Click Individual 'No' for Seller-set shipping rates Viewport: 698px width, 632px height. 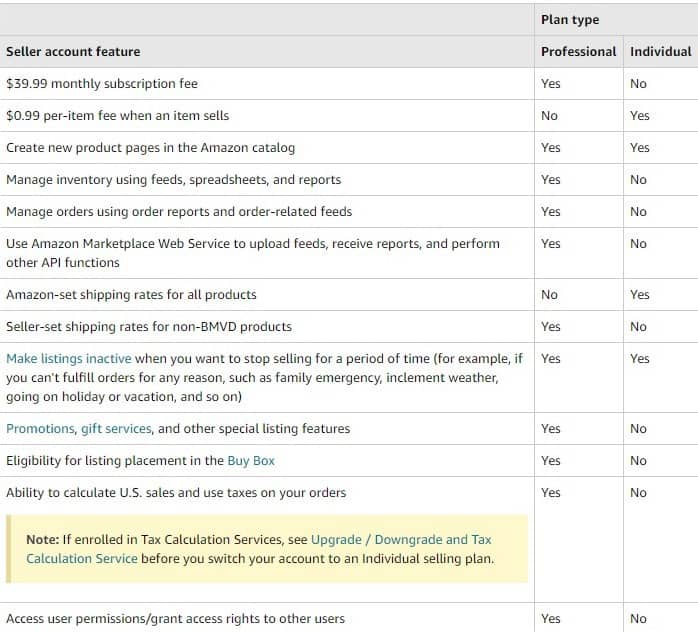click(x=638, y=327)
